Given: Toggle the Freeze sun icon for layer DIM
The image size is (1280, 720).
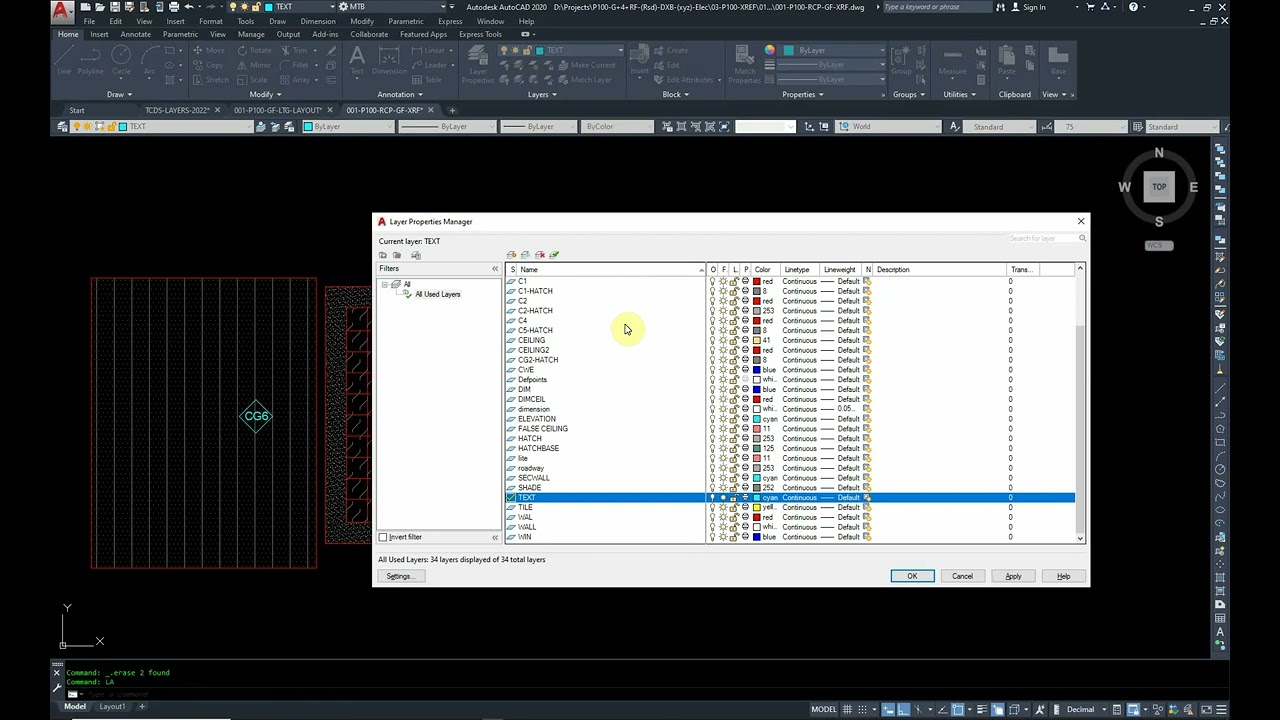Looking at the screenshot, I should click(723, 389).
